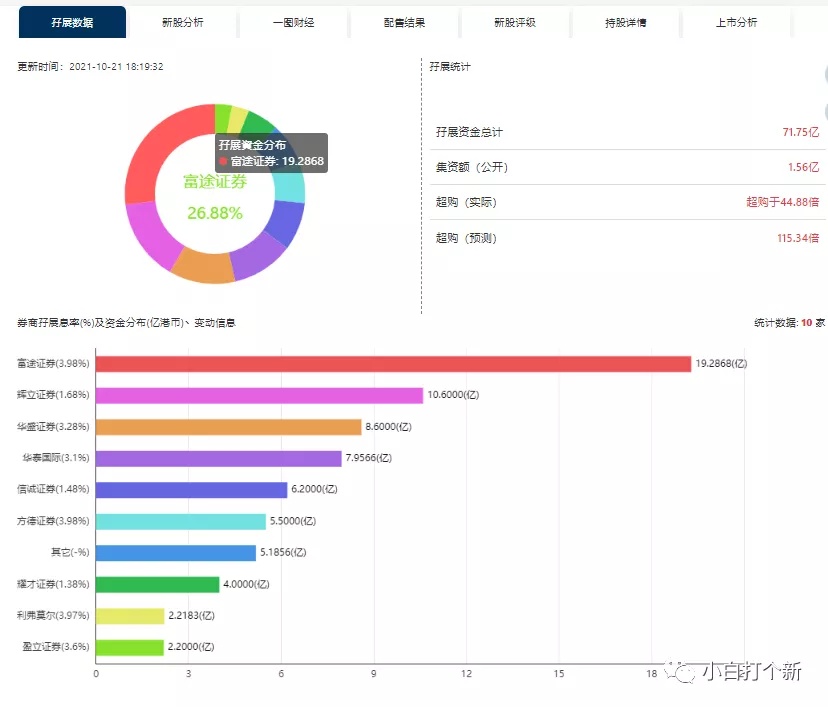The width and height of the screenshot is (828, 707).
Task: Click the 4.0000(亿) bar value
Action: point(247,583)
